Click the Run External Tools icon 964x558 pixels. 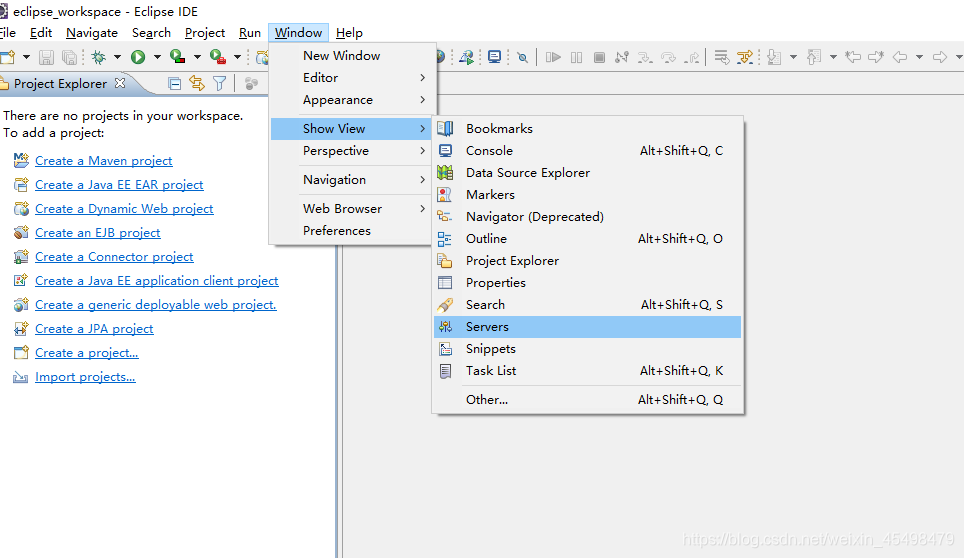tap(218, 57)
